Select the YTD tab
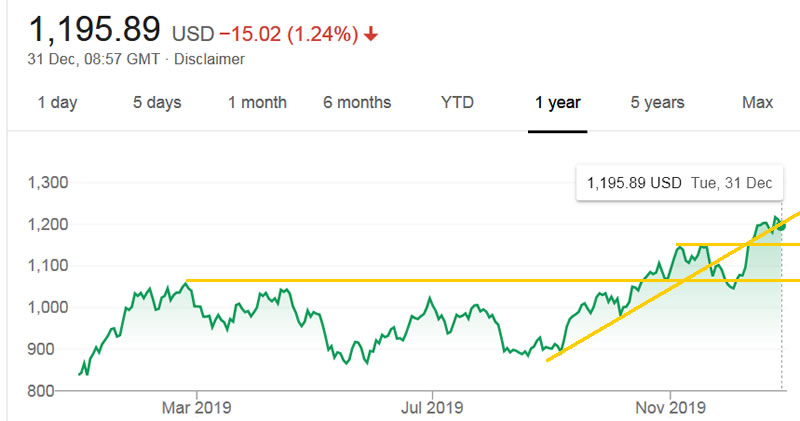 click(x=457, y=102)
